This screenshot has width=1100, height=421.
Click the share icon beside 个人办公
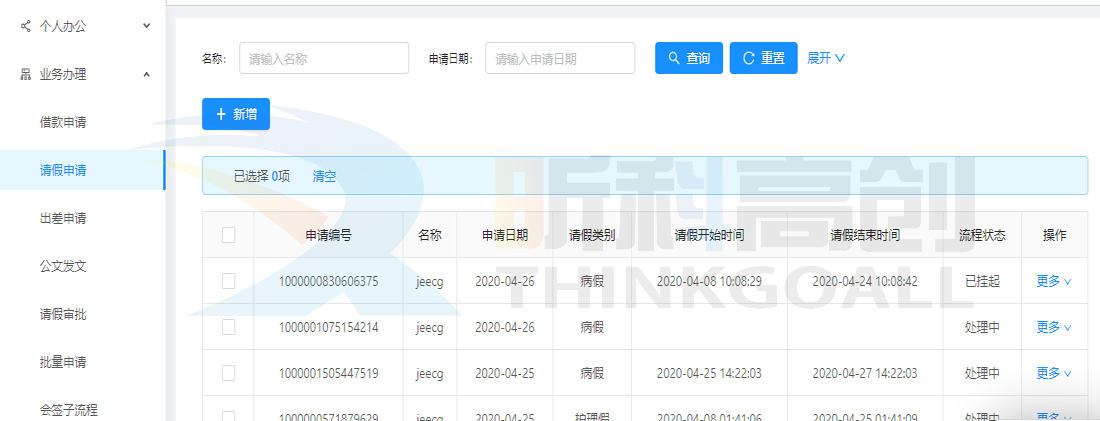26,26
